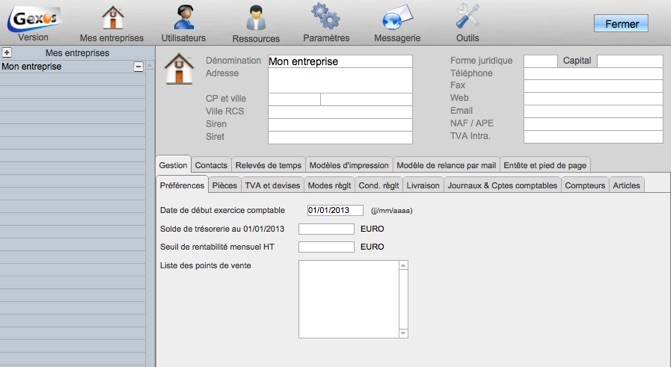This screenshot has width=671, height=367.
Task: Open the Modèles d'impression tab
Action: (x=349, y=165)
